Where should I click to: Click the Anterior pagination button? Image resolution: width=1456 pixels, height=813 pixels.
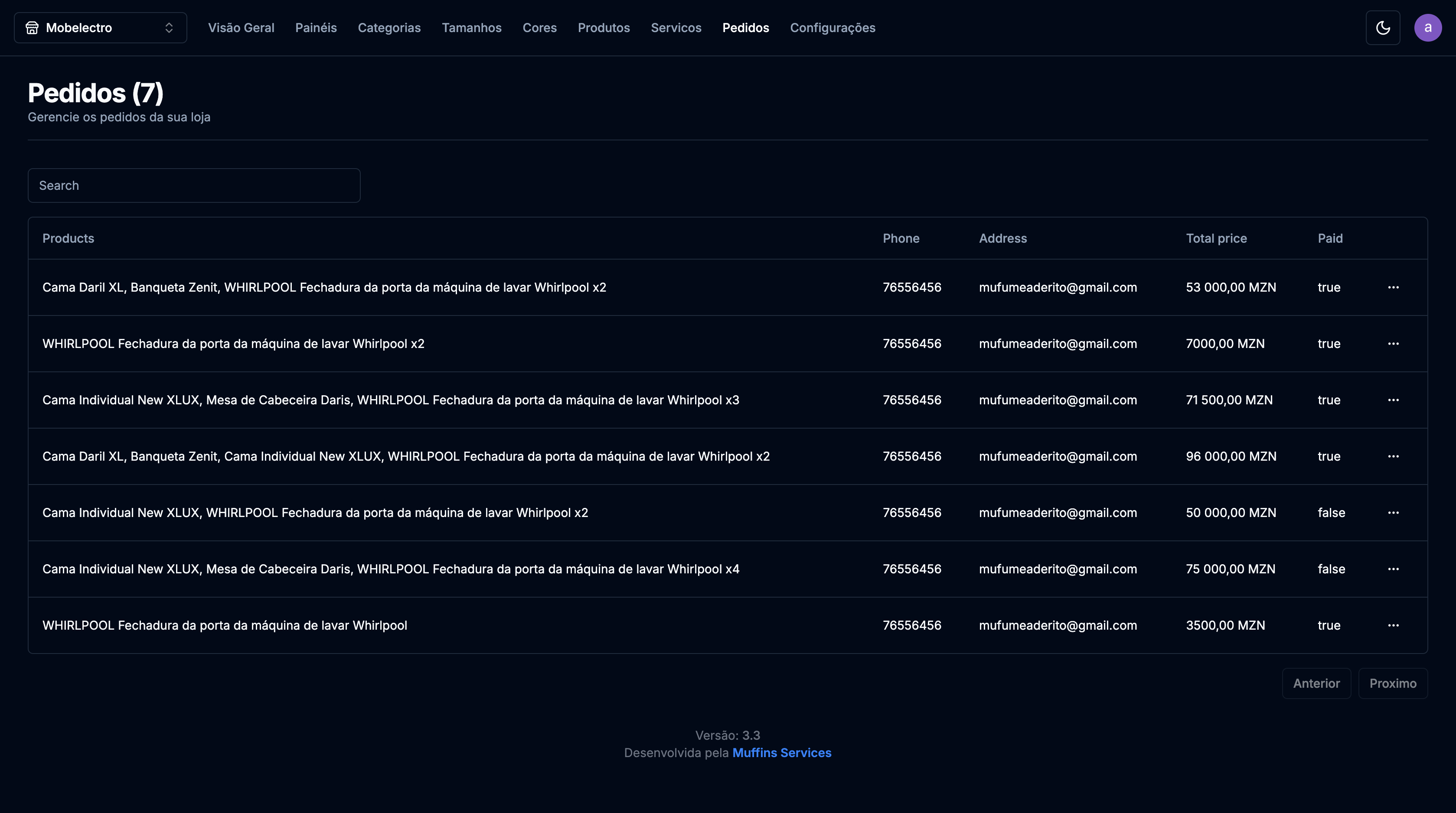pyautogui.click(x=1316, y=683)
